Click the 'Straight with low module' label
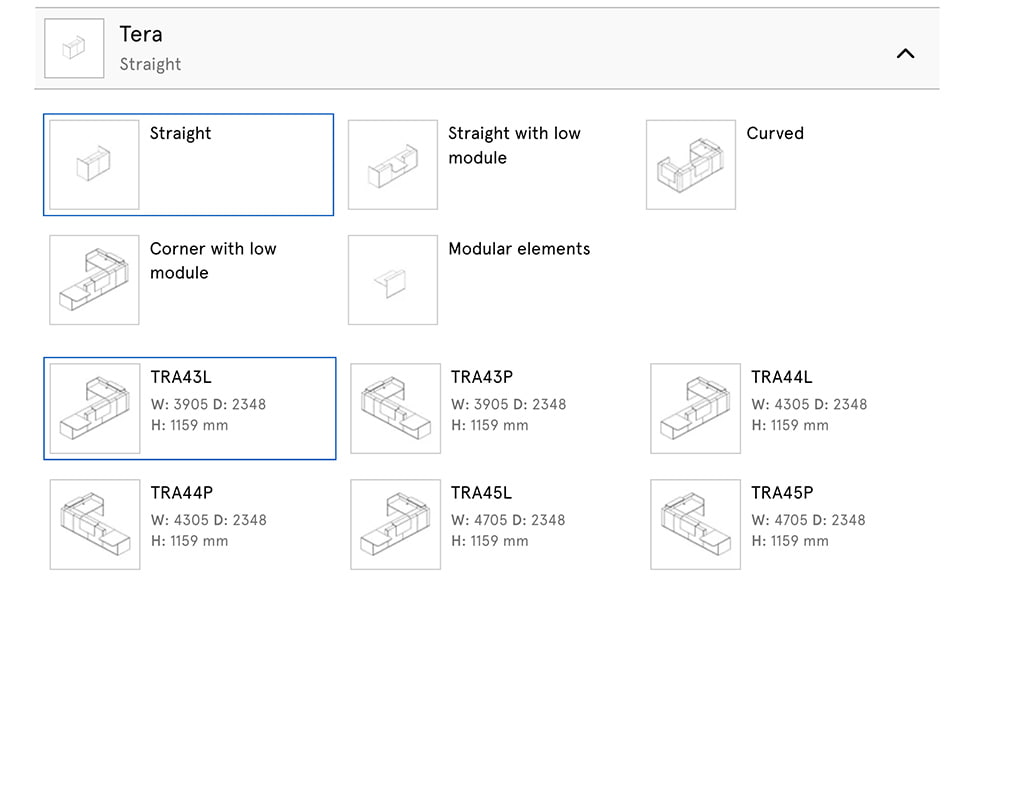The height and width of the screenshot is (800, 1024). point(514,145)
